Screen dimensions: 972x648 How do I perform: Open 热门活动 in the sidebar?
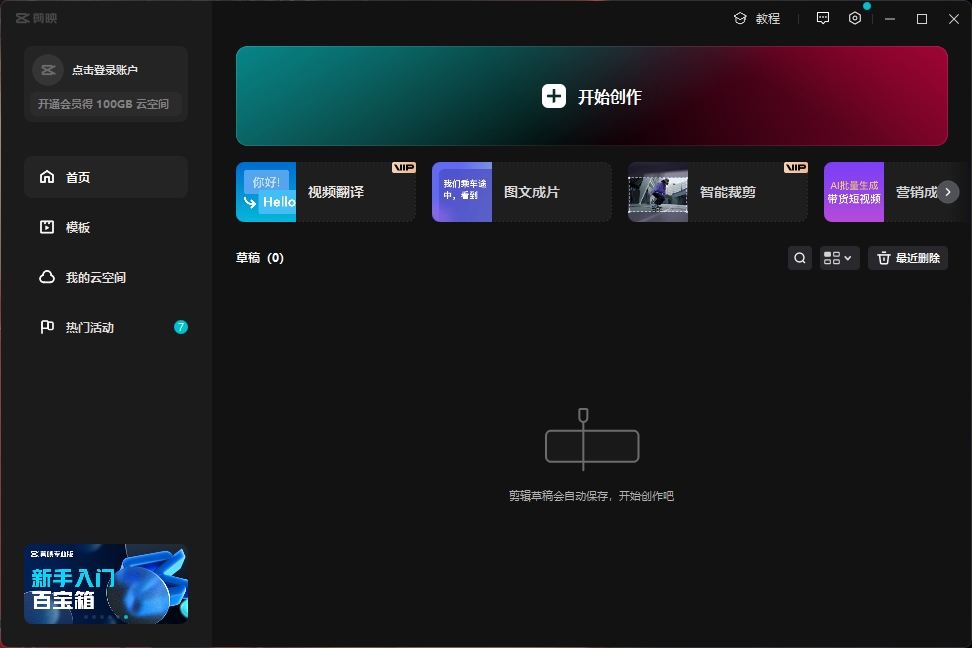tap(90, 327)
